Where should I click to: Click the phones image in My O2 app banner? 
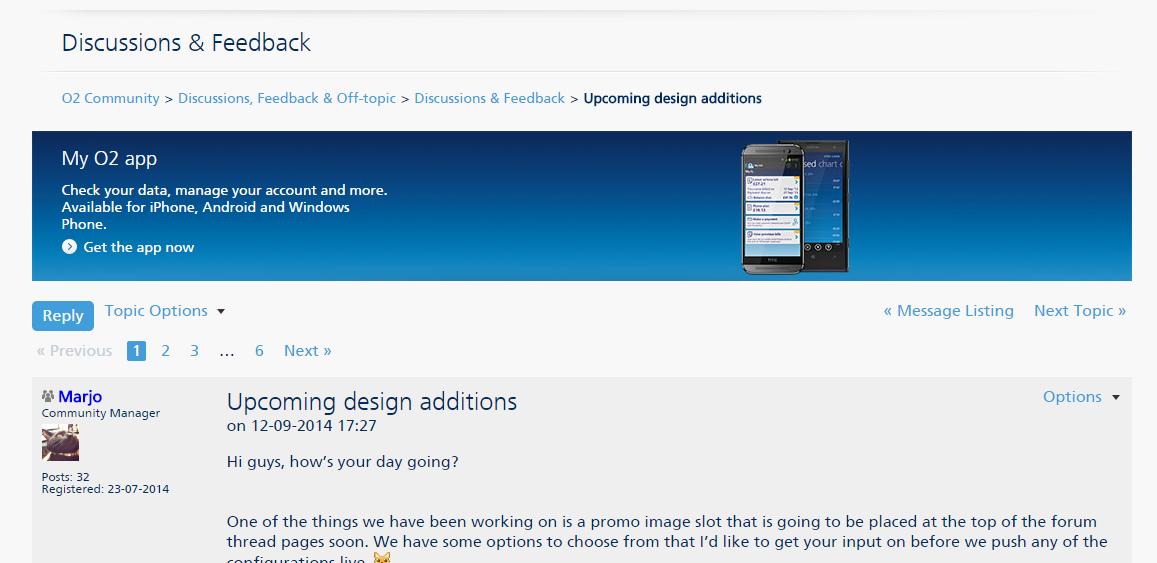pos(795,207)
